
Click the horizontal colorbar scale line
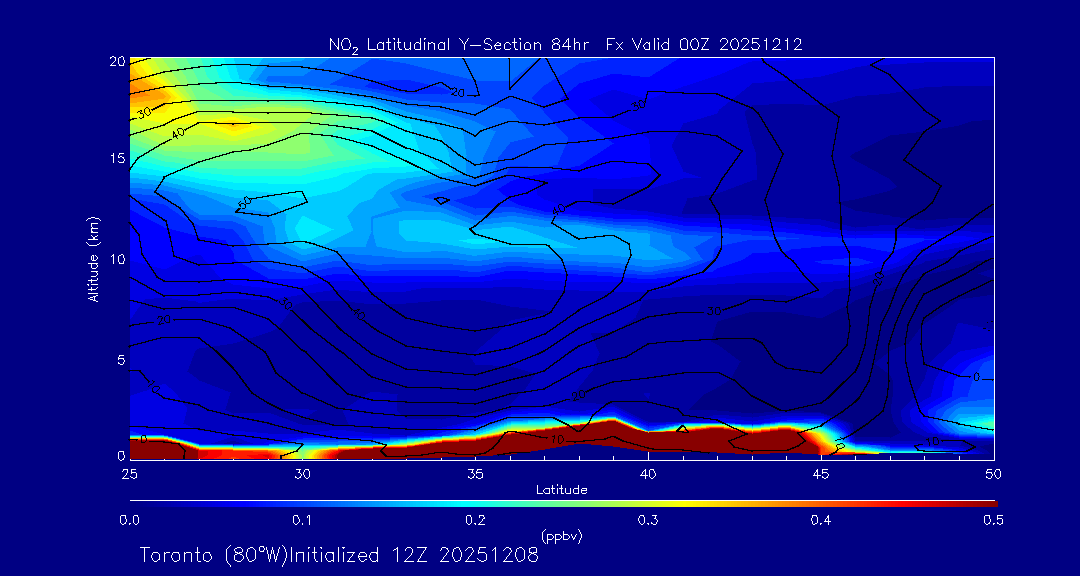pyautogui.click(x=563, y=504)
